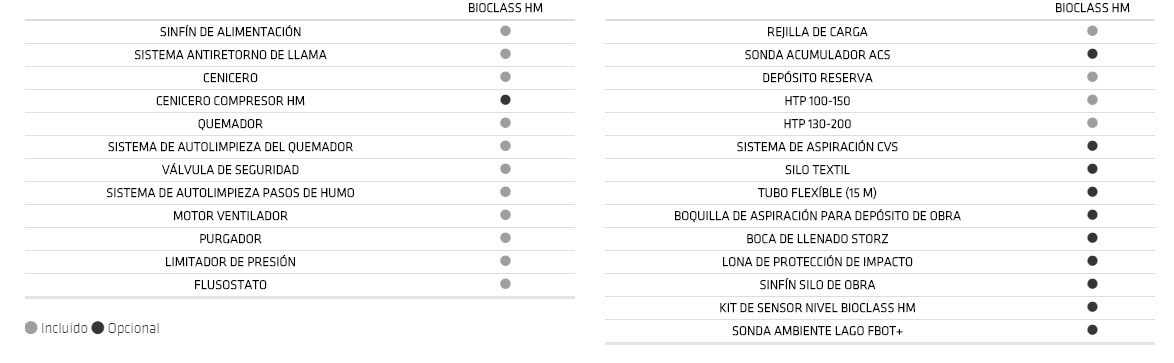1174x363 pixels.
Task: Click the dark dot next to SILO TEXTIL
Action: pos(1092,169)
